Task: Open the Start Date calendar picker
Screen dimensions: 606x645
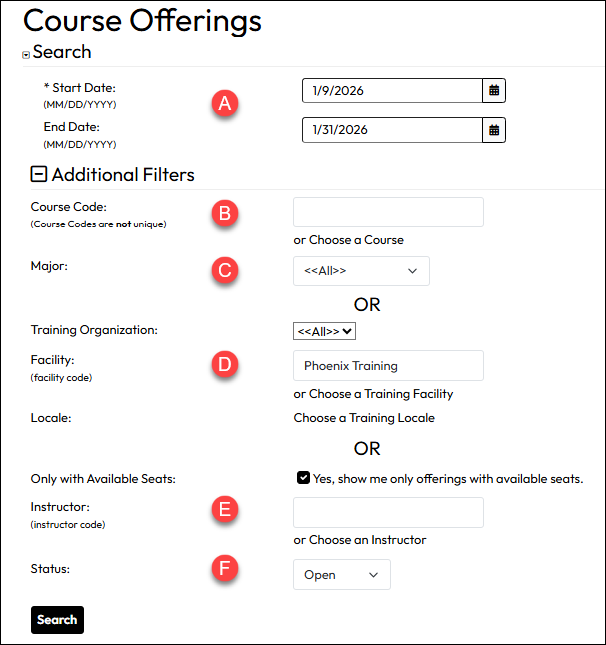Action: click(494, 91)
